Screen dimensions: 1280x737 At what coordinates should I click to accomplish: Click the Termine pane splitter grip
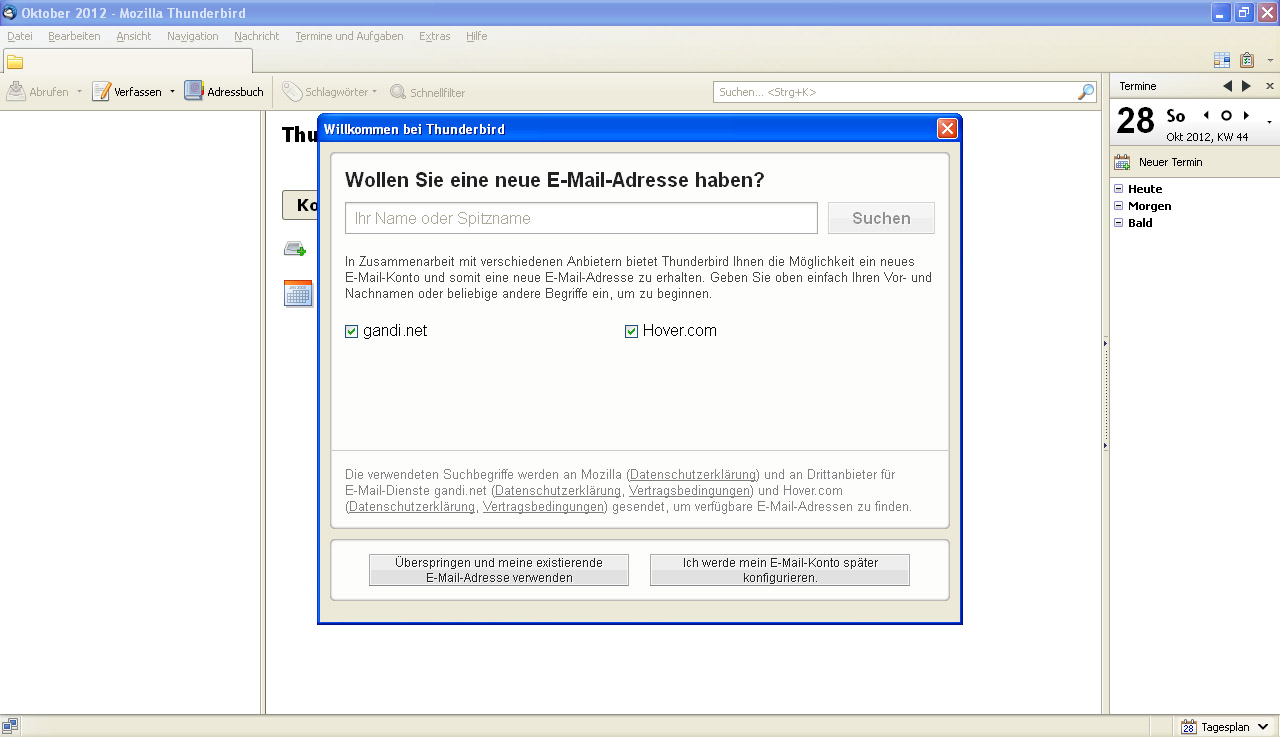[x=1106, y=392]
